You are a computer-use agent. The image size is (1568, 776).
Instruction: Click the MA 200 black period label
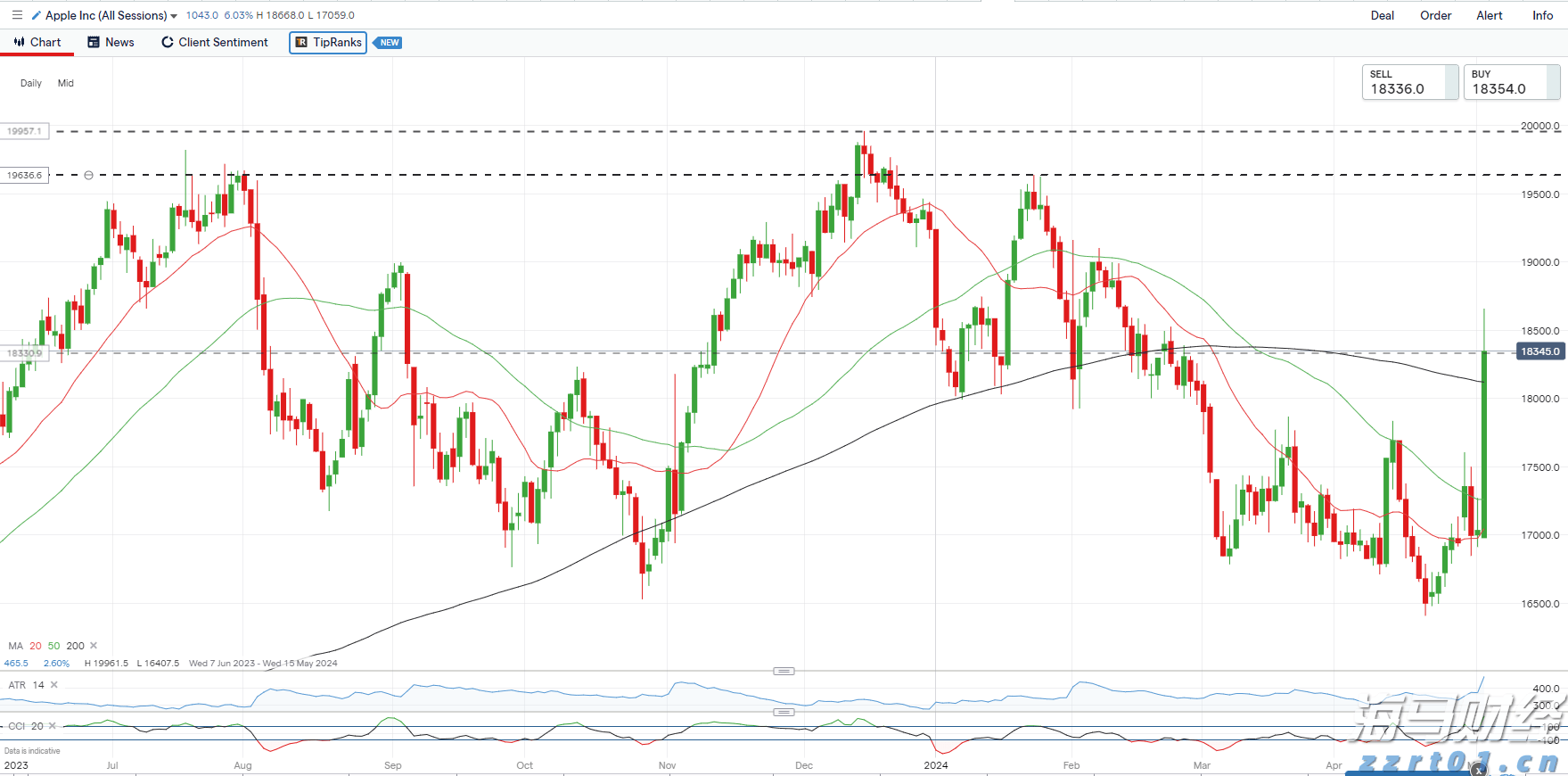coord(76,646)
